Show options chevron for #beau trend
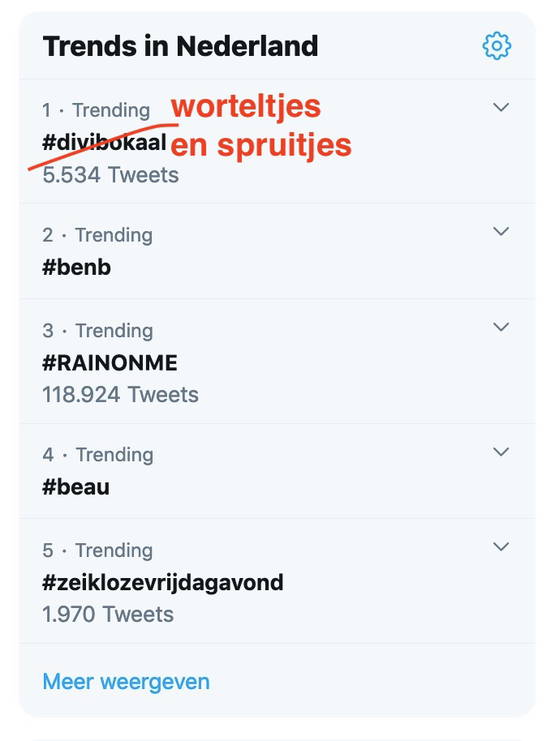555x741 pixels. pos(501,452)
